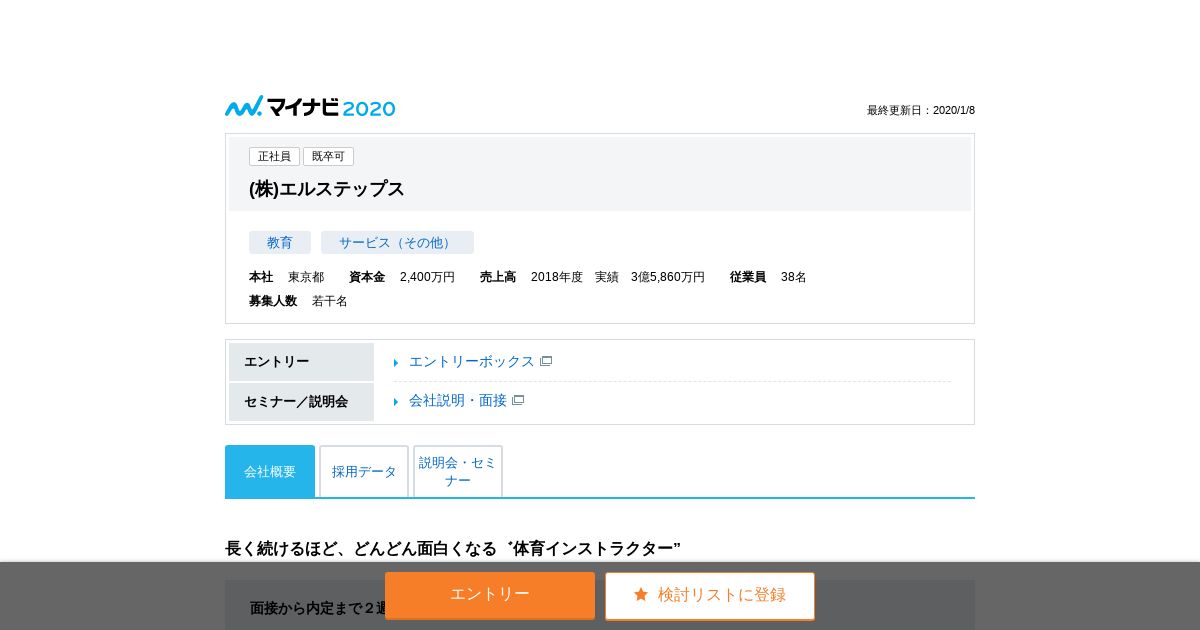Screen dimensions: 1200x630
Task: Click the company name (株)エルステップス
Action: tap(327, 189)
